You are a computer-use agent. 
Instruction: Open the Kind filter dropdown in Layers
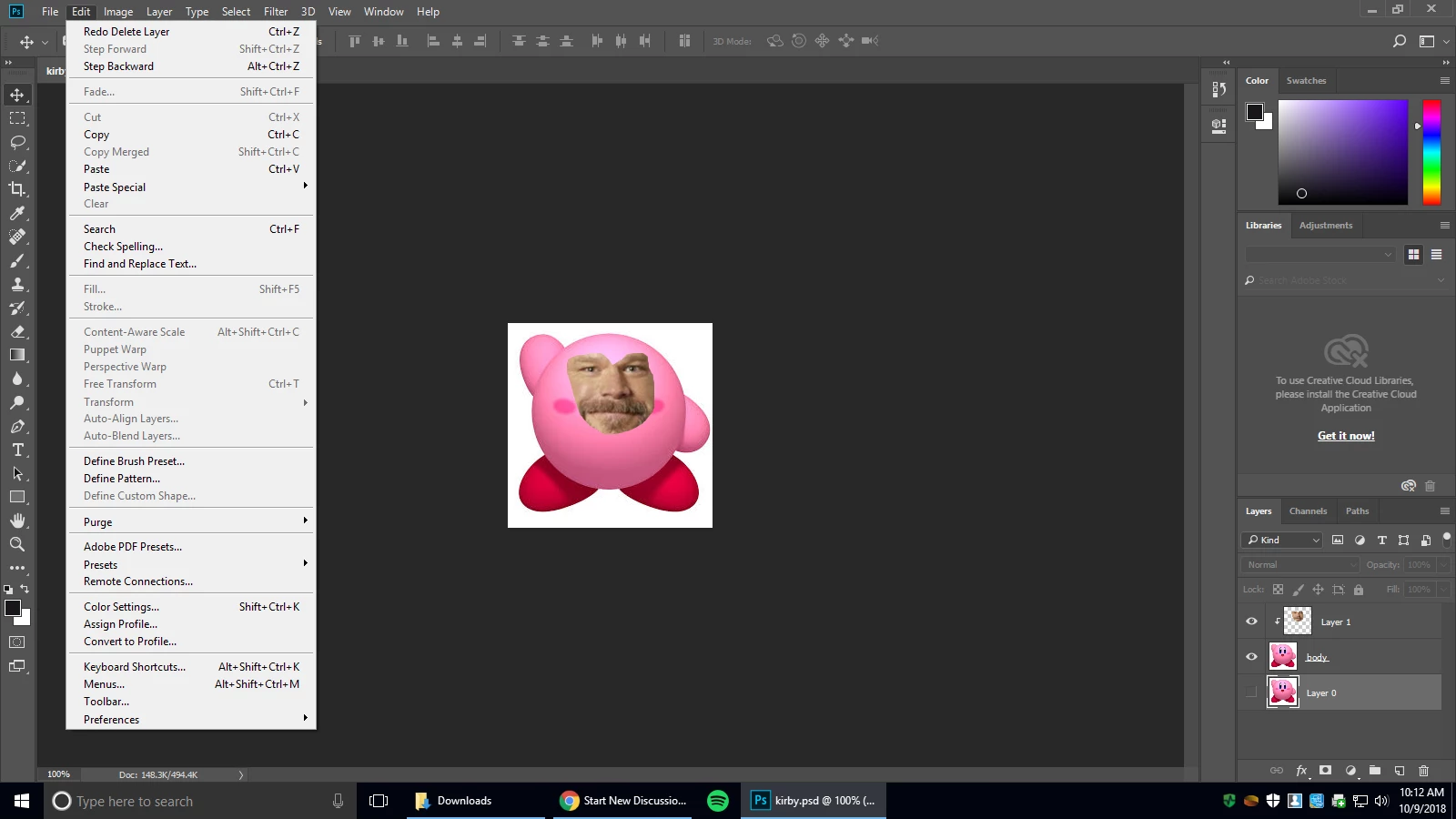coord(1282,540)
